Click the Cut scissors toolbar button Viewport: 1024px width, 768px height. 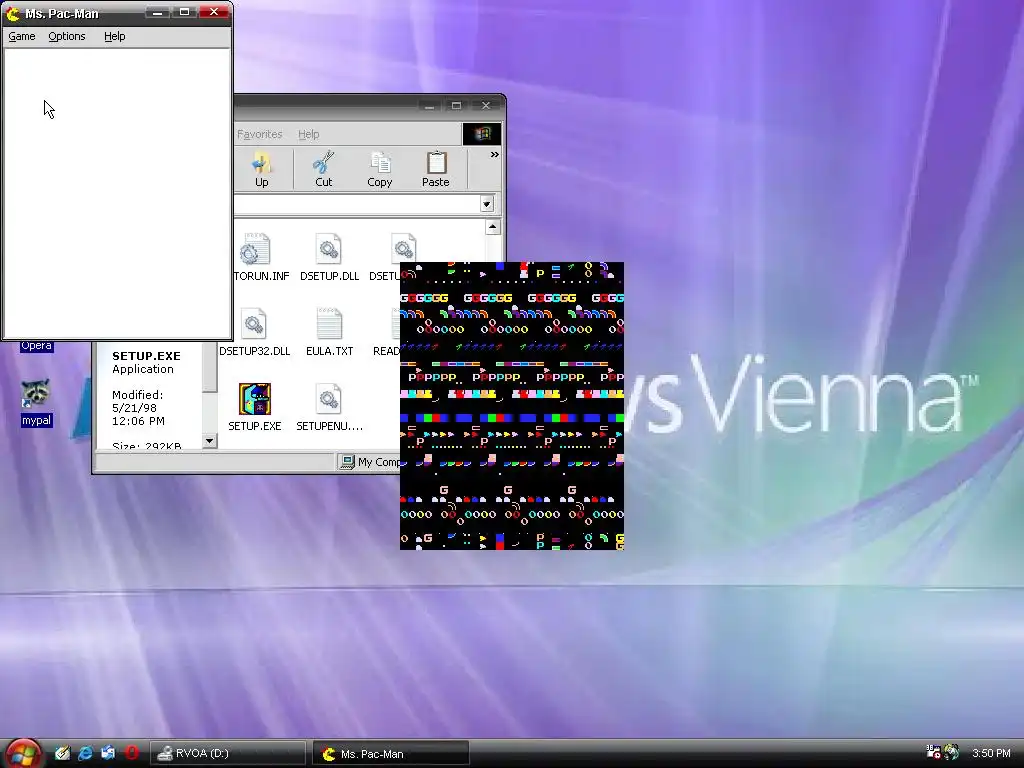323,169
